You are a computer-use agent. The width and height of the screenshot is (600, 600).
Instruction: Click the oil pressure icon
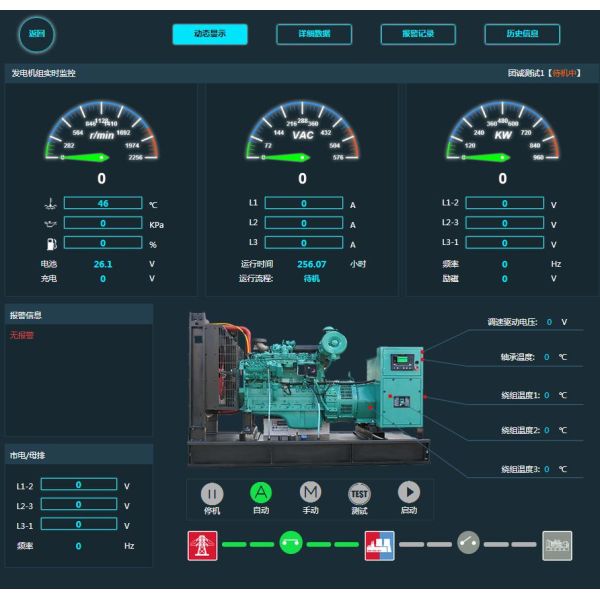tap(50, 224)
